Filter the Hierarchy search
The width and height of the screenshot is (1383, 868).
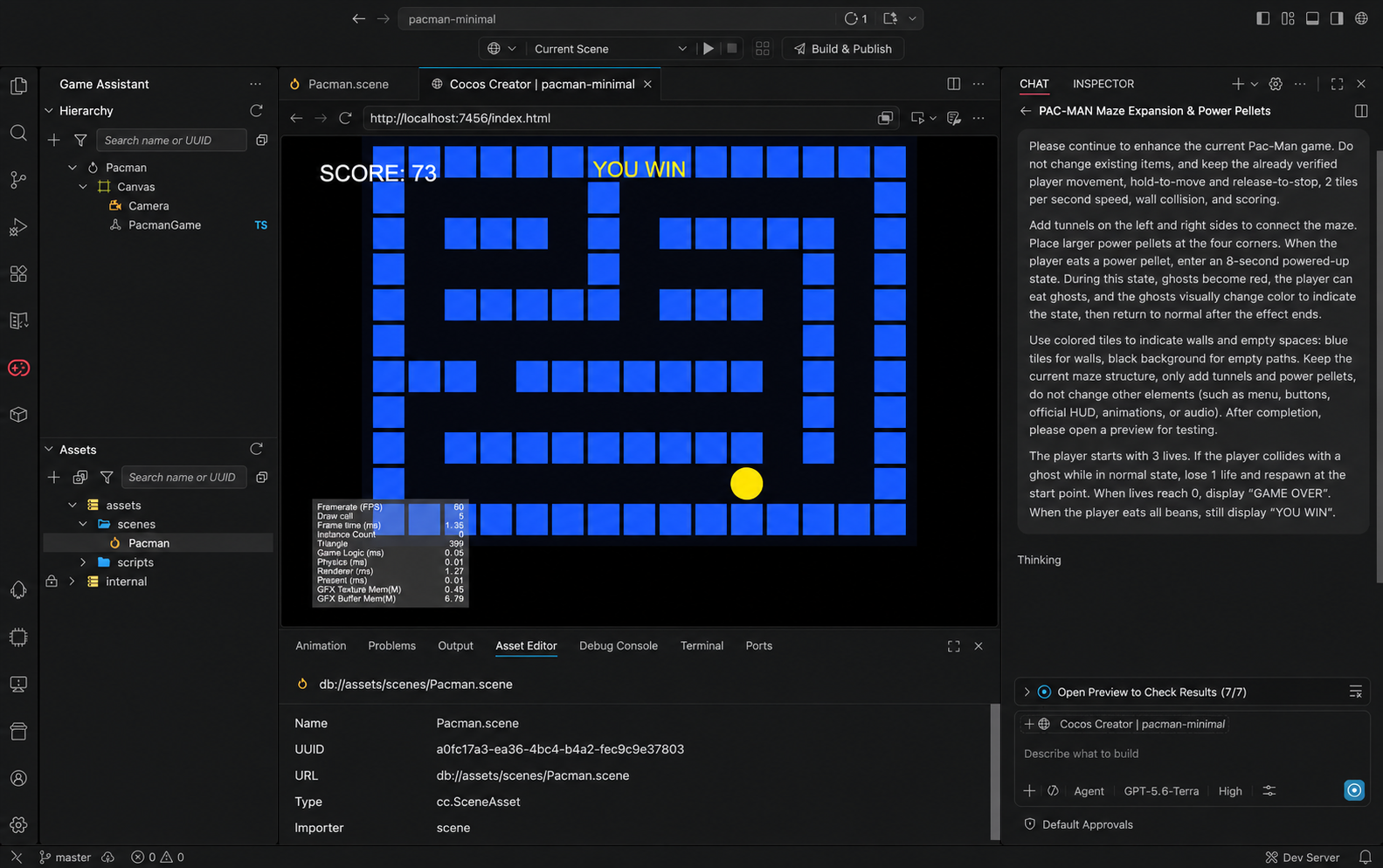pos(80,141)
